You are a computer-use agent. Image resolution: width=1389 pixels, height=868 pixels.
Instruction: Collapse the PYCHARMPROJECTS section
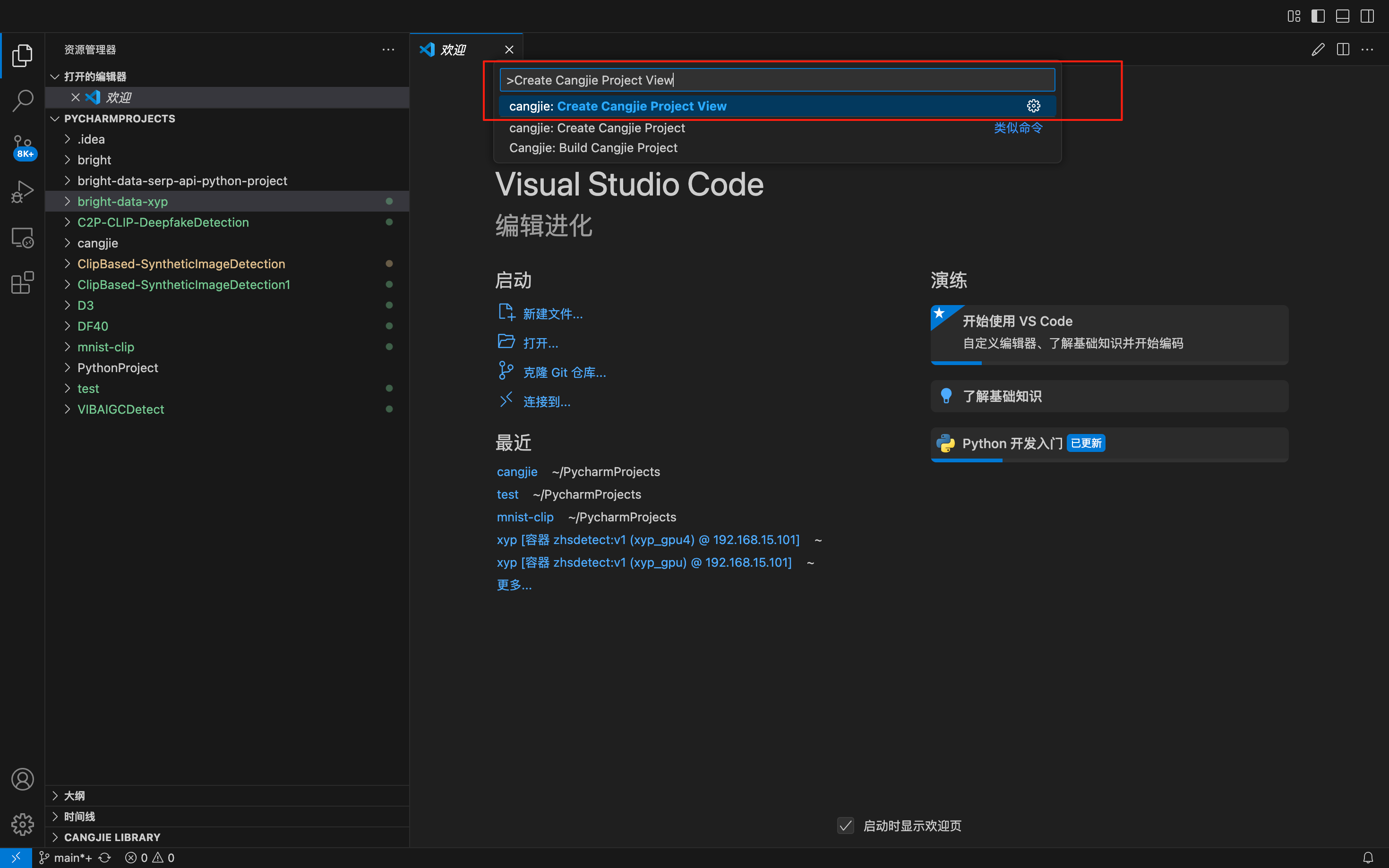point(120,118)
